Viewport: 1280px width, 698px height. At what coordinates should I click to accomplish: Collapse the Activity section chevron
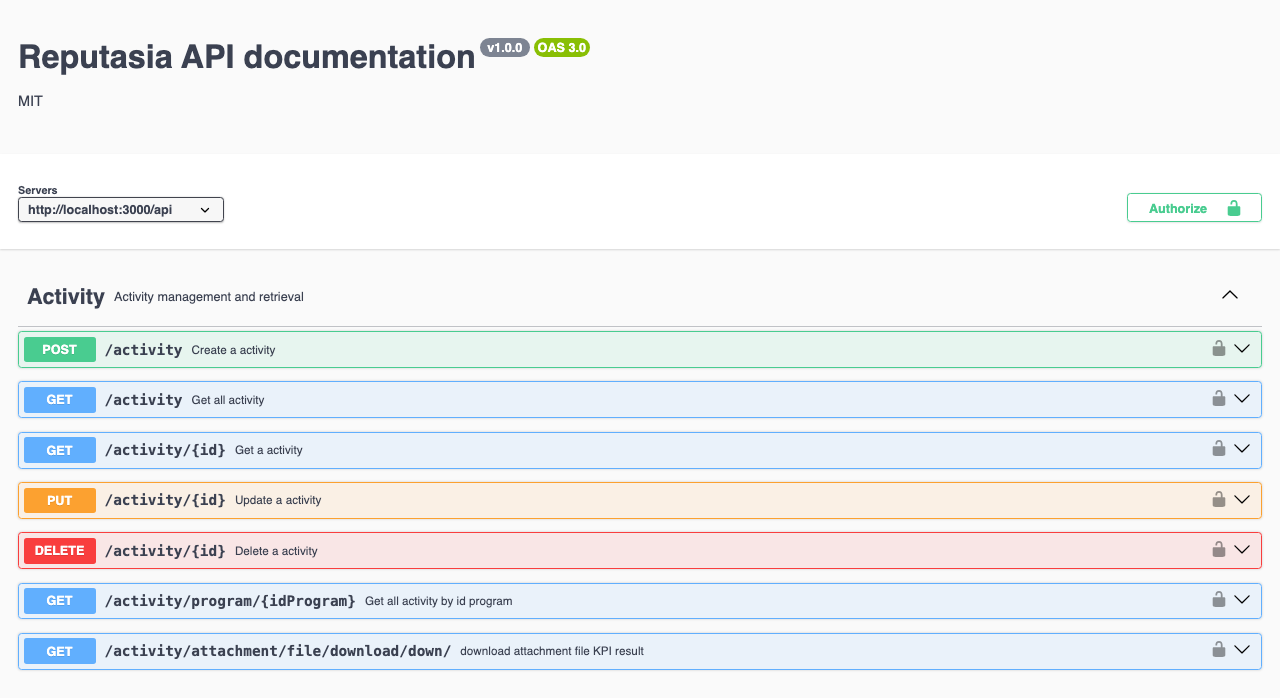[x=1230, y=295]
